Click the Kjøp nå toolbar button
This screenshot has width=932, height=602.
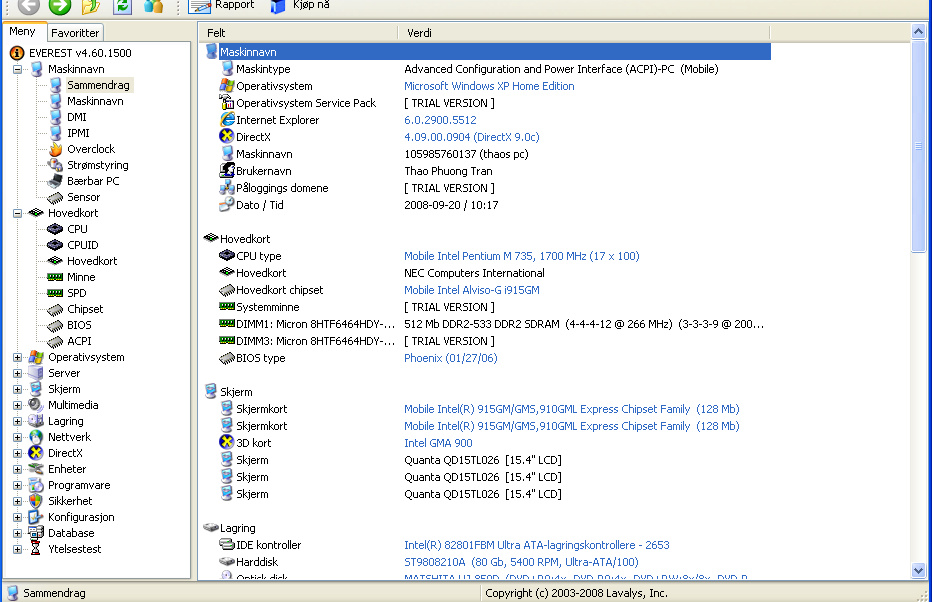pyautogui.click(x=300, y=6)
